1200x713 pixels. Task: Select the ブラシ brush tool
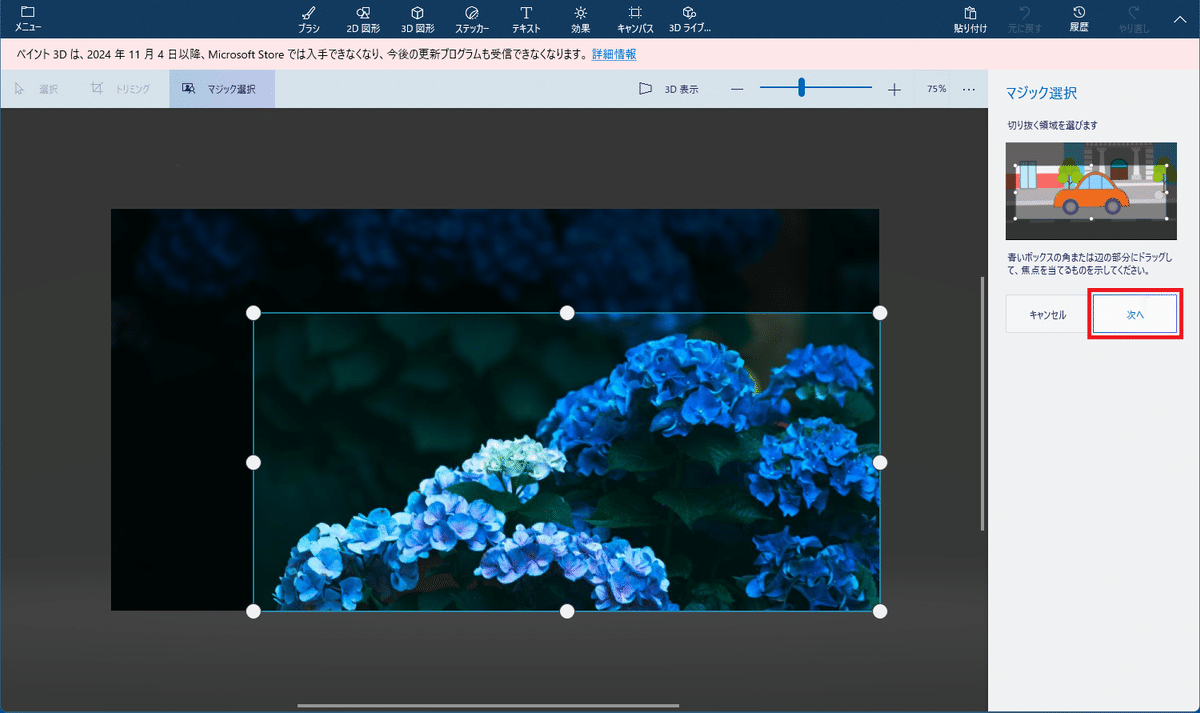coord(308,19)
